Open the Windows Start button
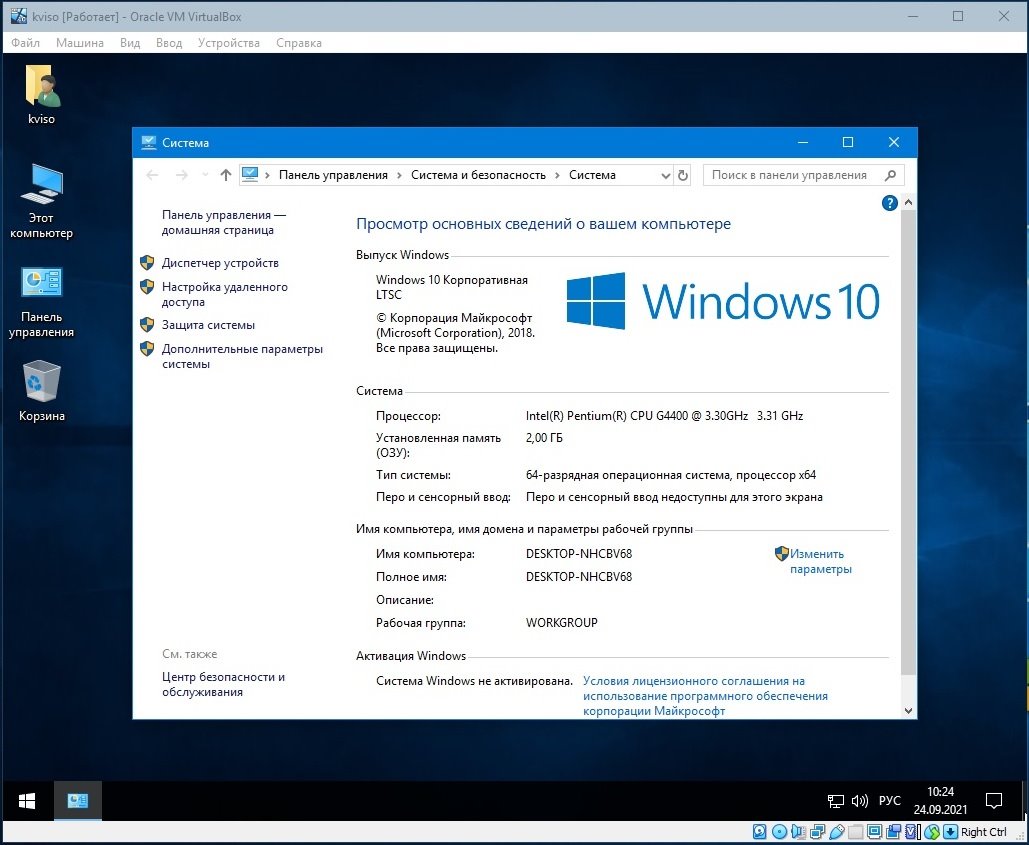Viewport: 1029px width, 845px height. point(27,800)
